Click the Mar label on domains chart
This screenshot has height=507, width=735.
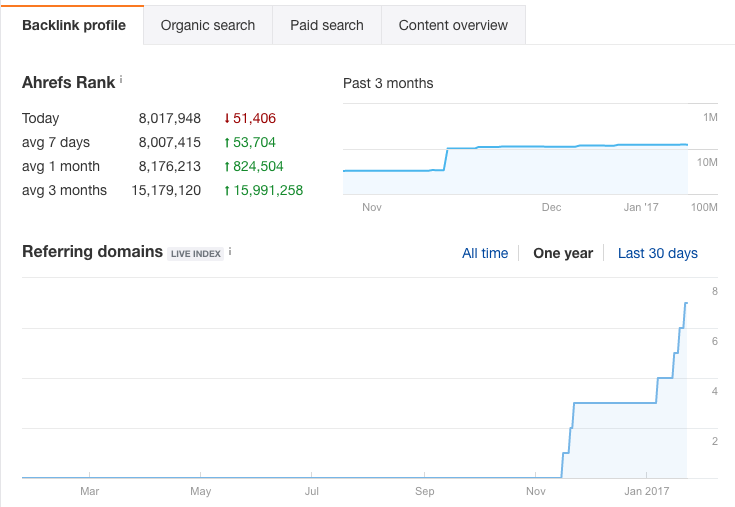(x=90, y=491)
